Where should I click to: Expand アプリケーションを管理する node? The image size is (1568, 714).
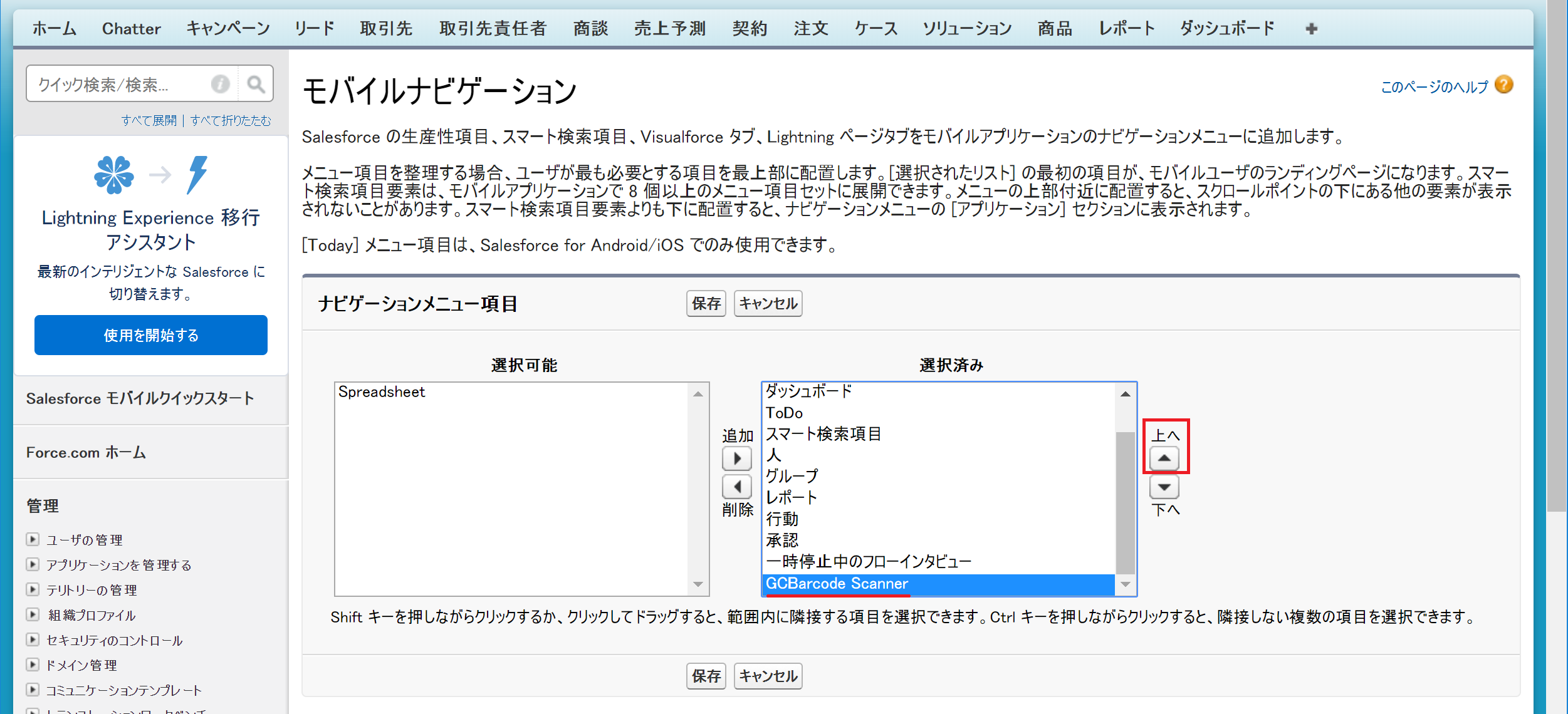(33, 564)
